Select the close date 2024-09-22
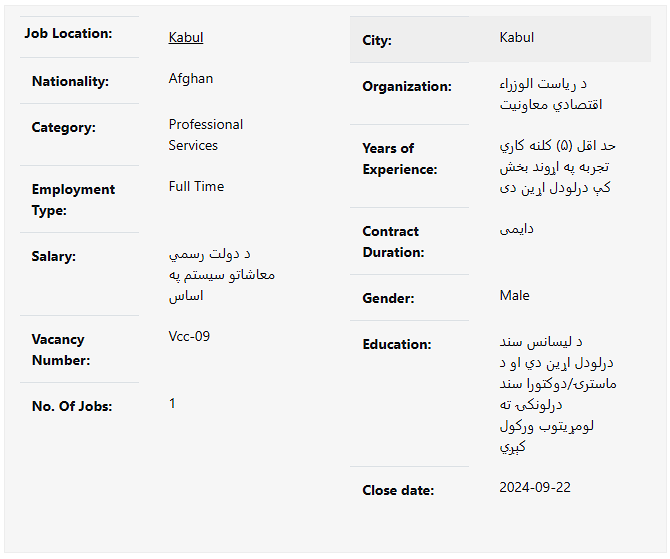The width and height of the screenshot is (670, 559). [x=535, y=488]
